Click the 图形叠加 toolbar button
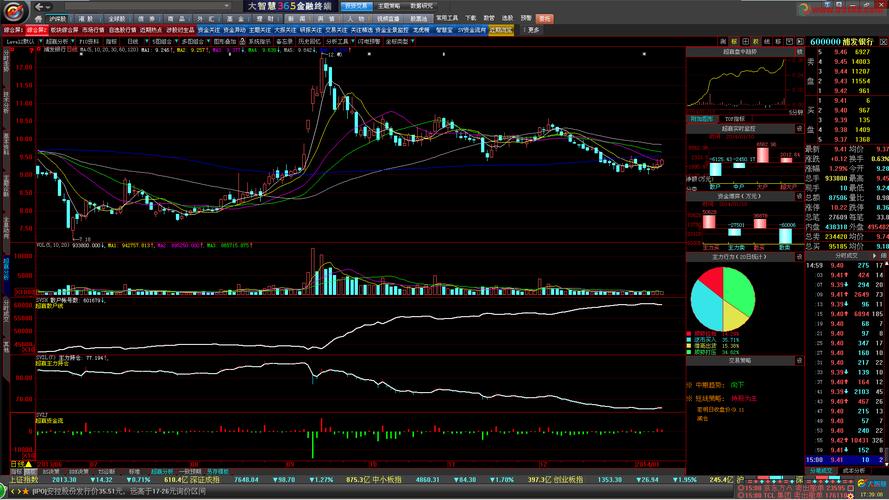Image resolution: width=889 pixels, height=500 pixels. pos(225,41)
